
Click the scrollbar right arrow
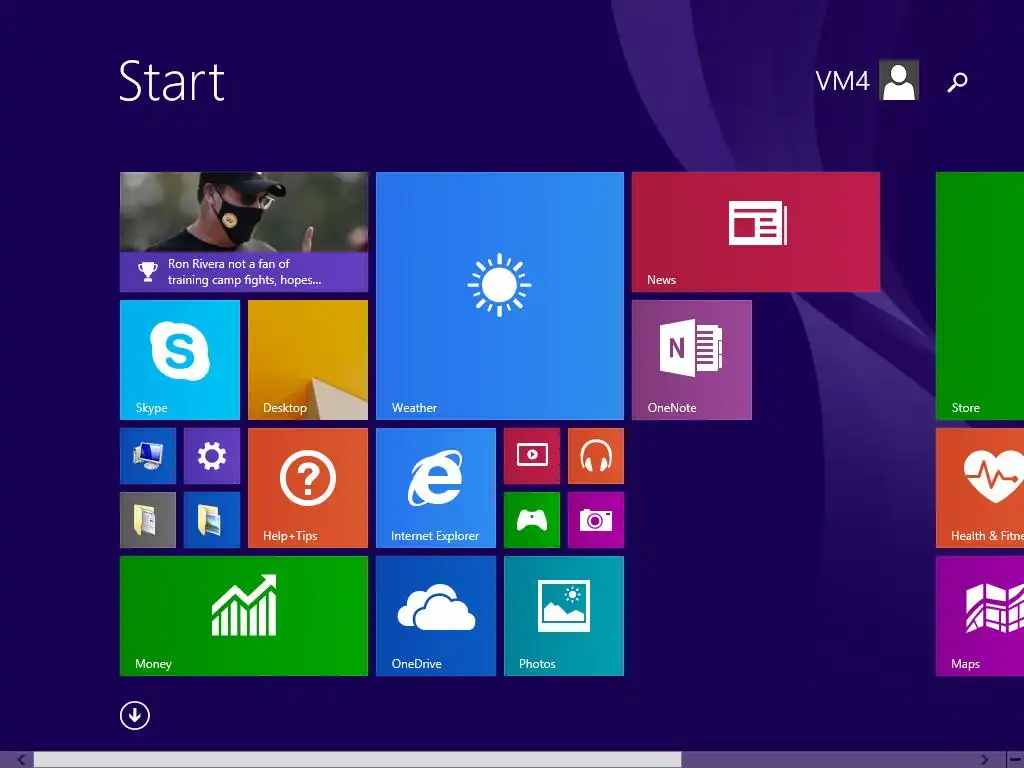click(x=984, y=760)
